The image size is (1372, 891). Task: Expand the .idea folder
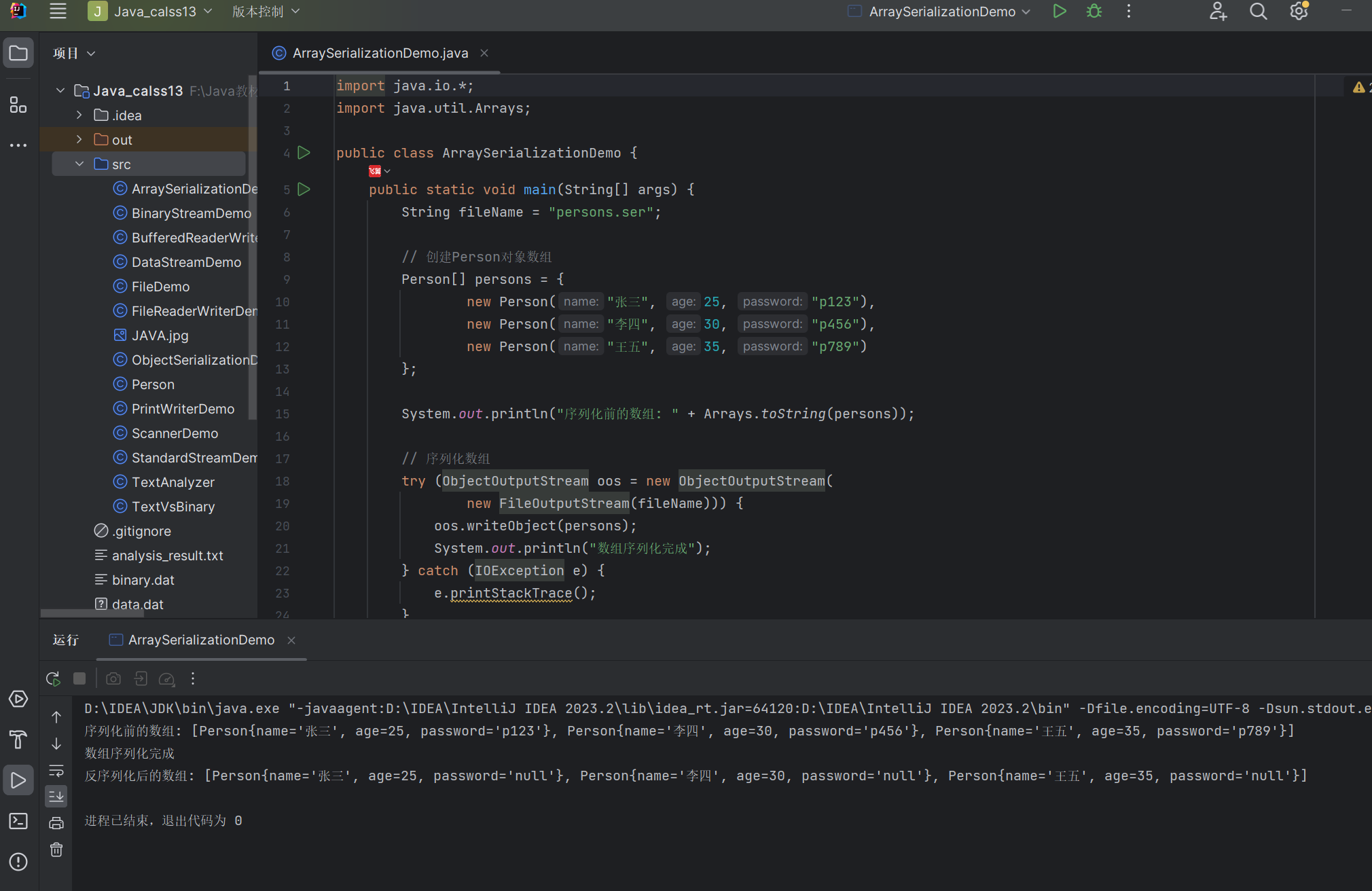79,115
